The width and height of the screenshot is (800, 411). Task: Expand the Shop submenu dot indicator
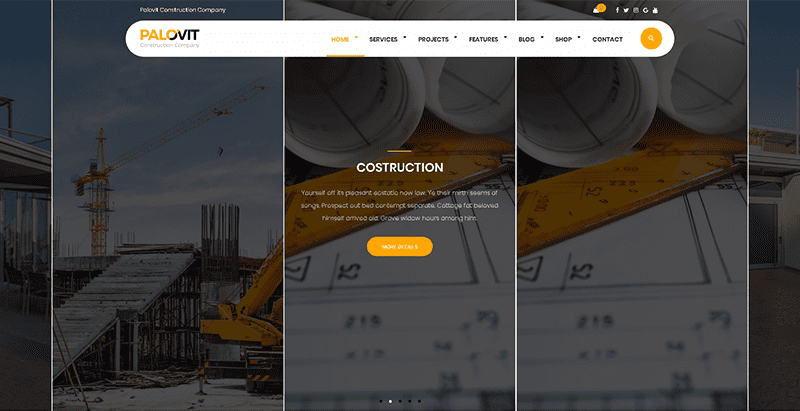[579, 37]
